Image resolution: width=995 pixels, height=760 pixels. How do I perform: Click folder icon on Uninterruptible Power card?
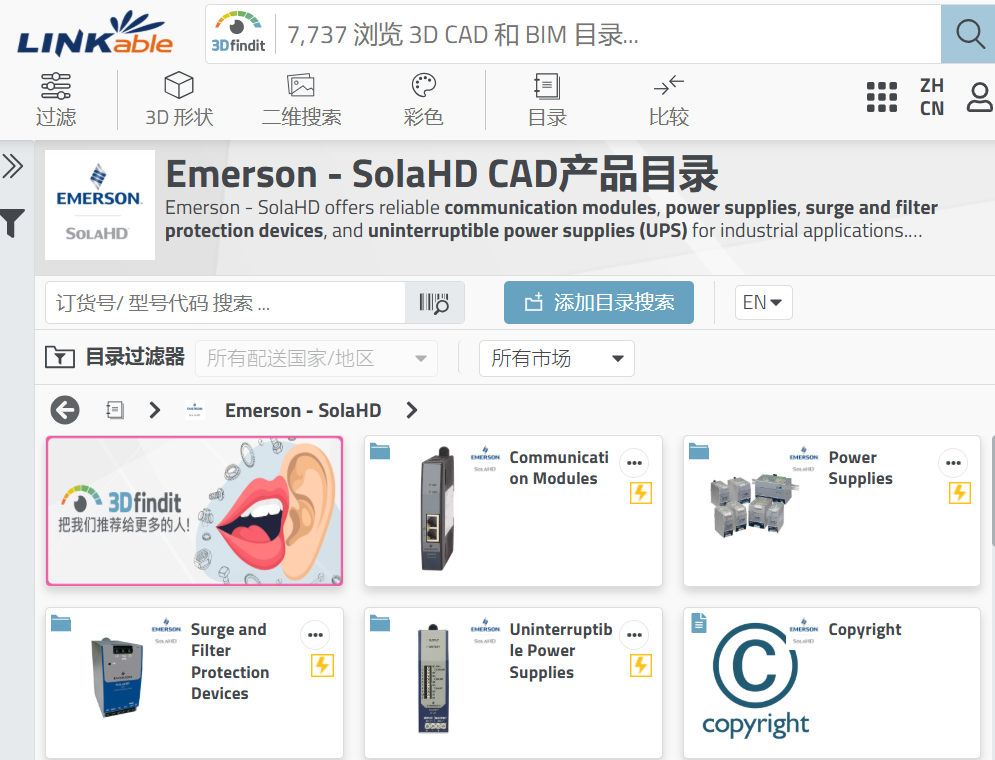379,623
